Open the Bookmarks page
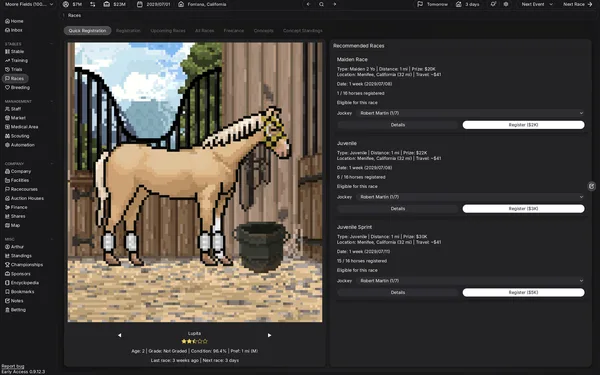 20,292
